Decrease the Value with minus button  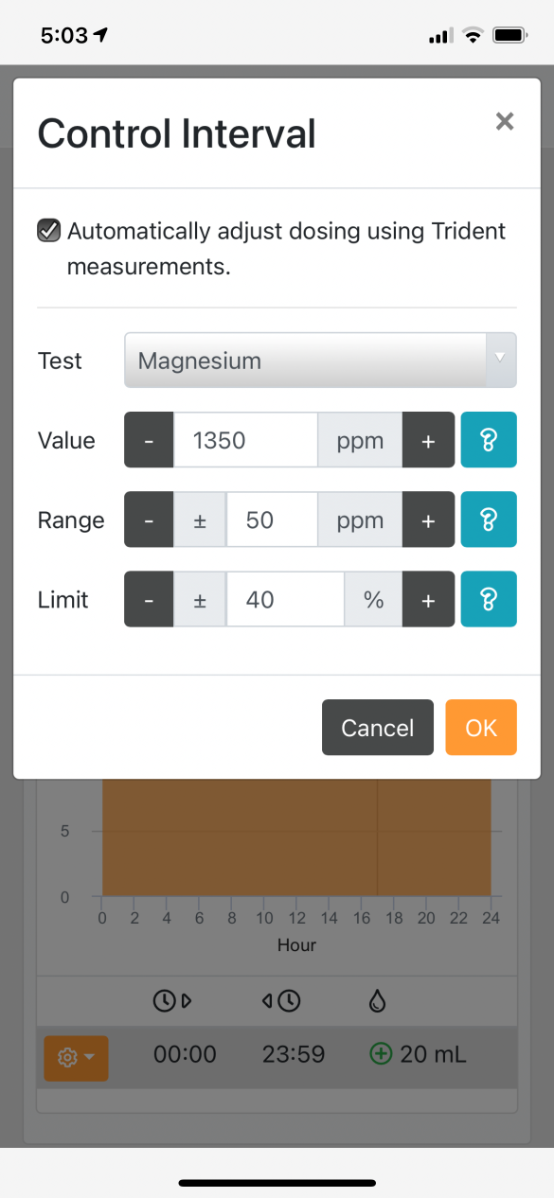pos(149,440)
